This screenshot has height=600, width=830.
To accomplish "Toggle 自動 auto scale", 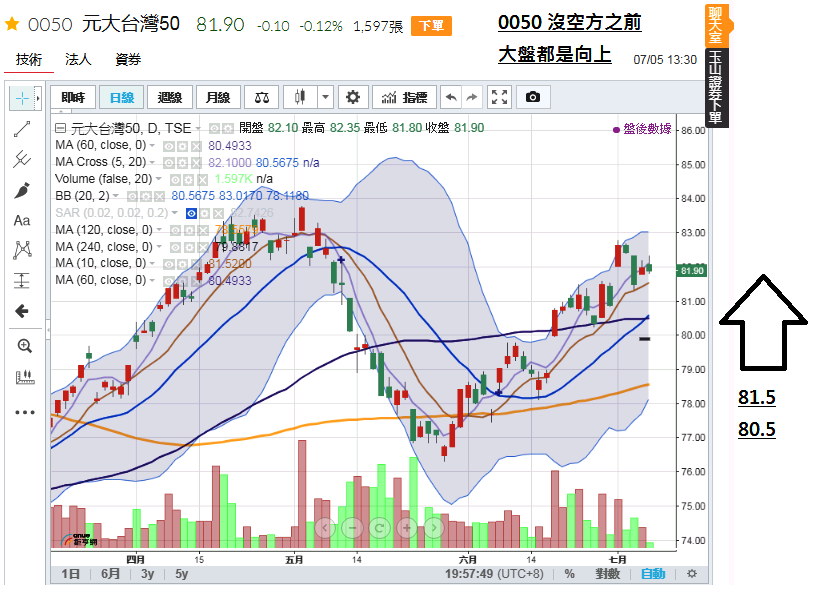I will coord(653,574).
